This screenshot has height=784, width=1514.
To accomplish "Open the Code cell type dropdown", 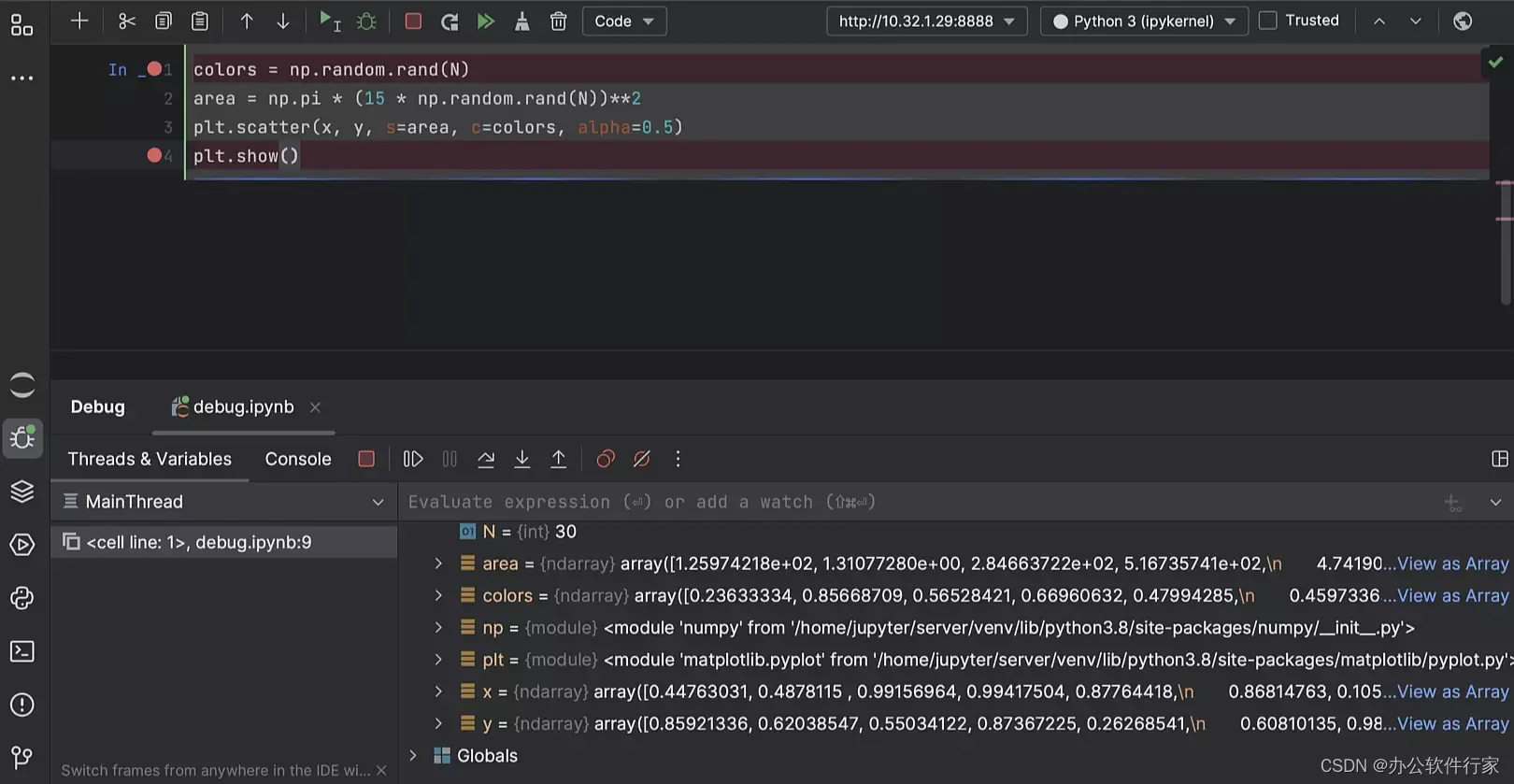I will point(624,21).
